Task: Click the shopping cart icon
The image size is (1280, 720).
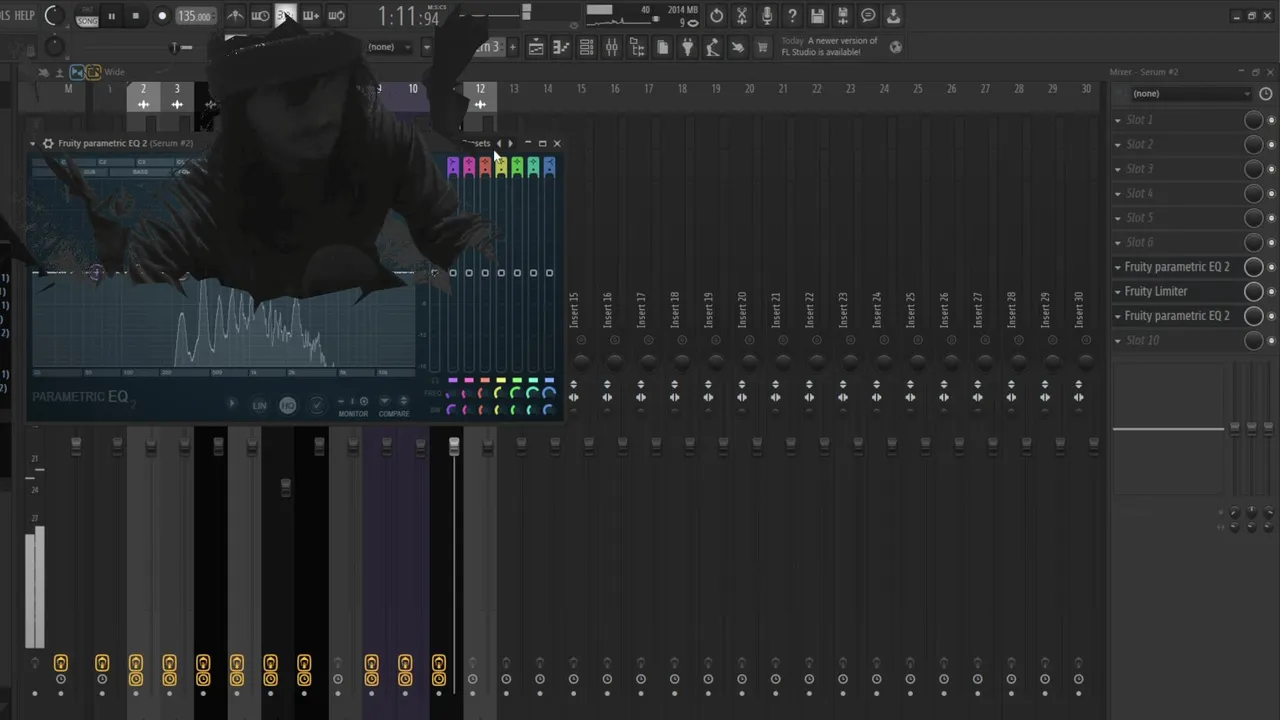Action: (x=763, y=47)
